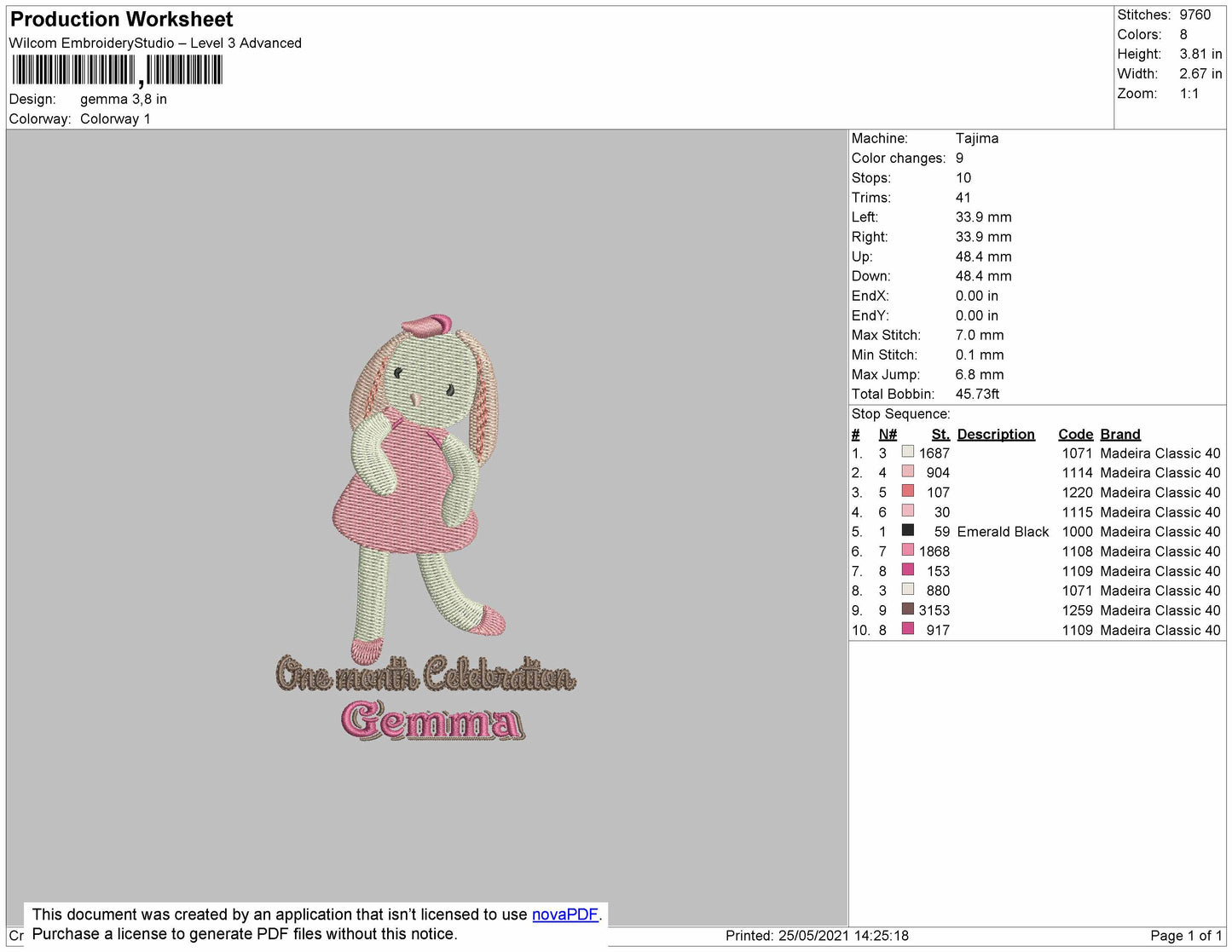1232x952 pixels.
Task: Select EndX value '0.00 in'
Action: 977,296
